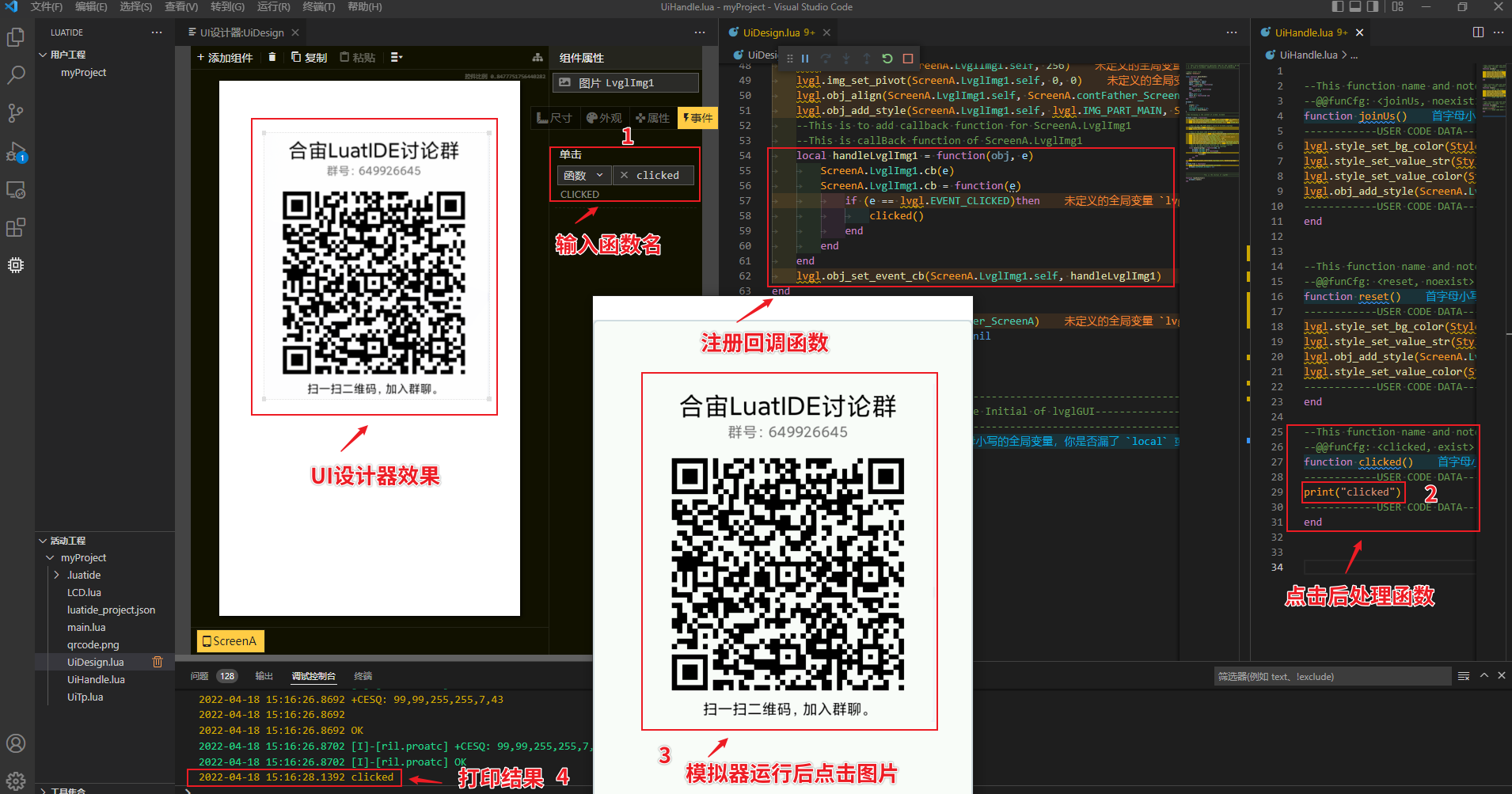Toggle the bottom panel layout button
Image resolution: width=1512 pixels, height=794 pixels.
pos(1355,7)
